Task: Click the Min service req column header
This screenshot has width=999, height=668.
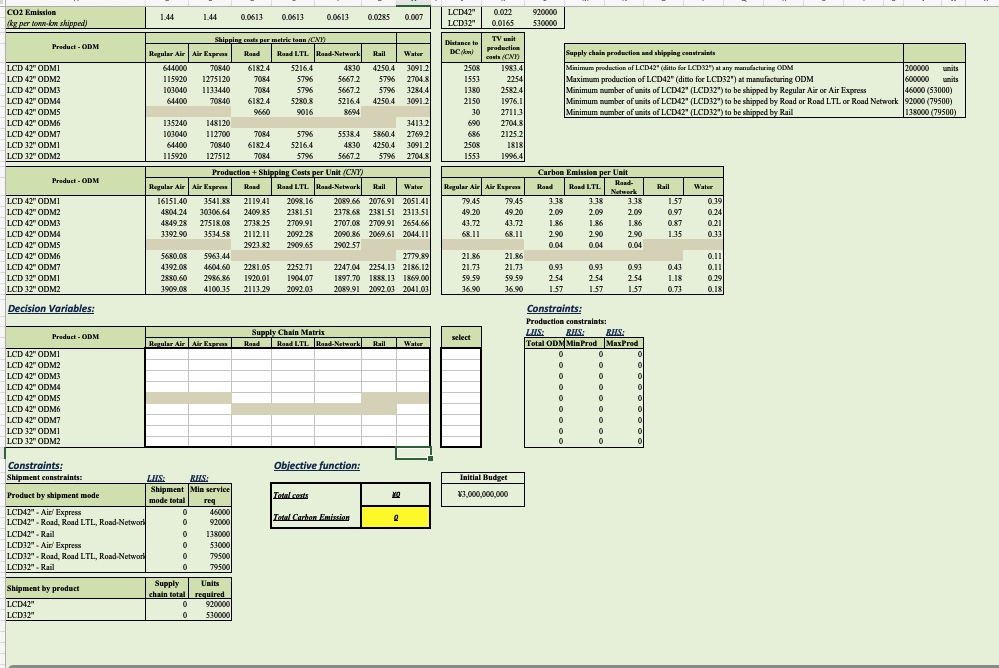Action: click(210, 494)
